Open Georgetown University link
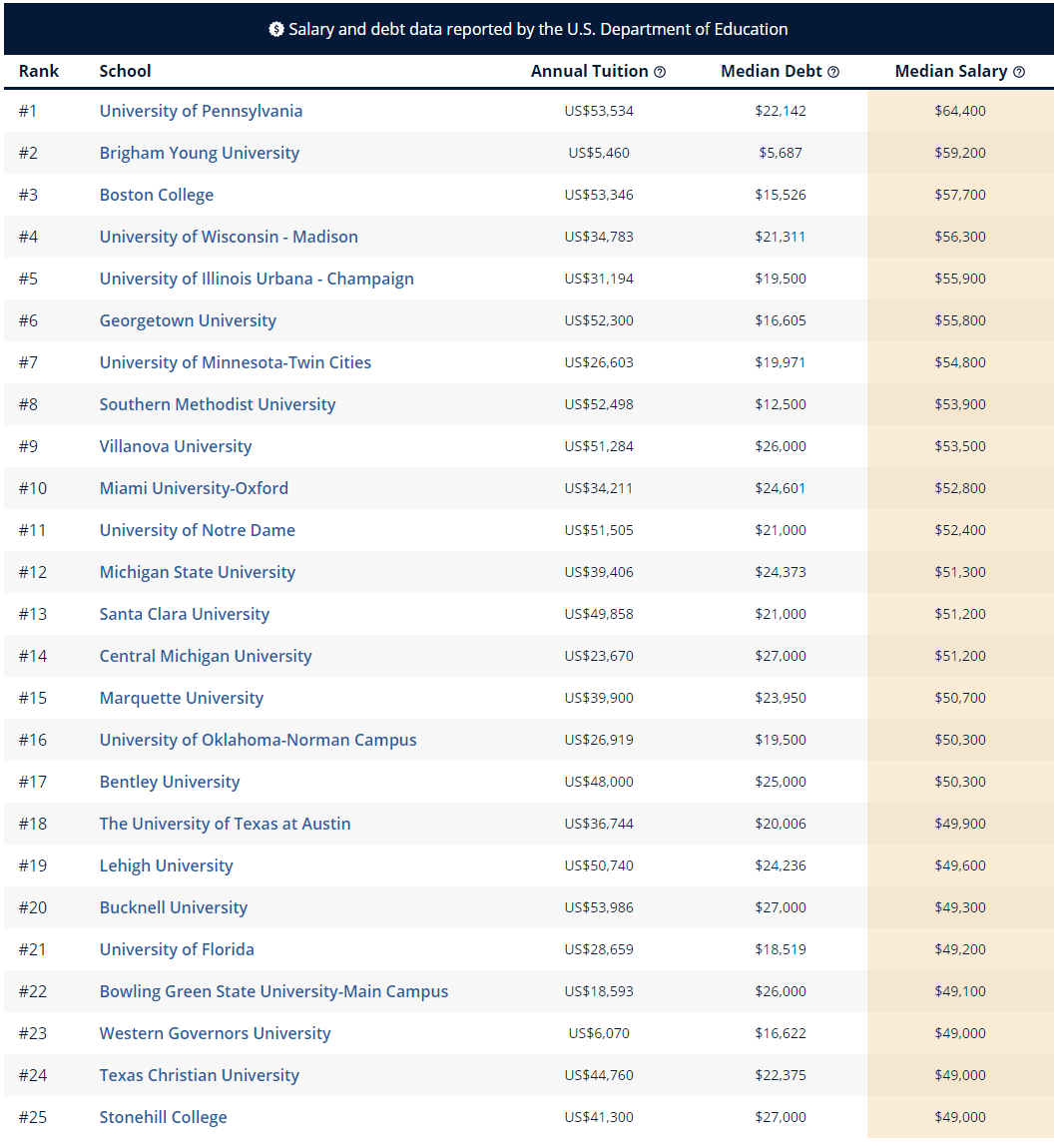Image resolution: width=1063 pixels, height=1148 pixels. [188, 320]
